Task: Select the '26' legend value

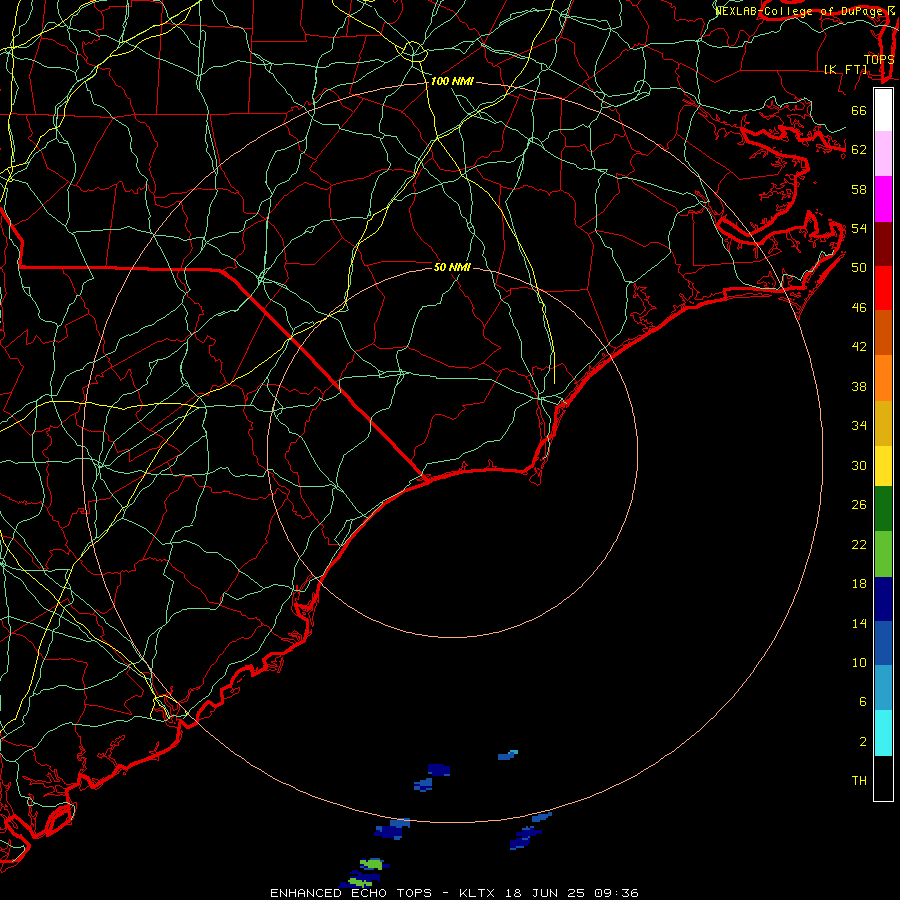Action: 859,505
